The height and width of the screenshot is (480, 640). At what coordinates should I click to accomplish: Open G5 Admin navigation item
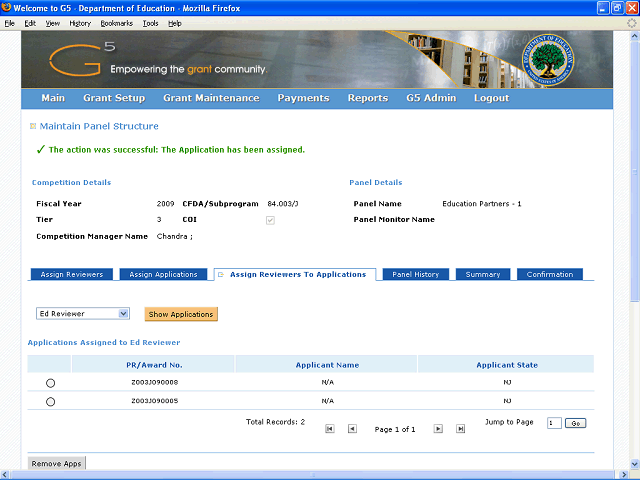point(431,98)
